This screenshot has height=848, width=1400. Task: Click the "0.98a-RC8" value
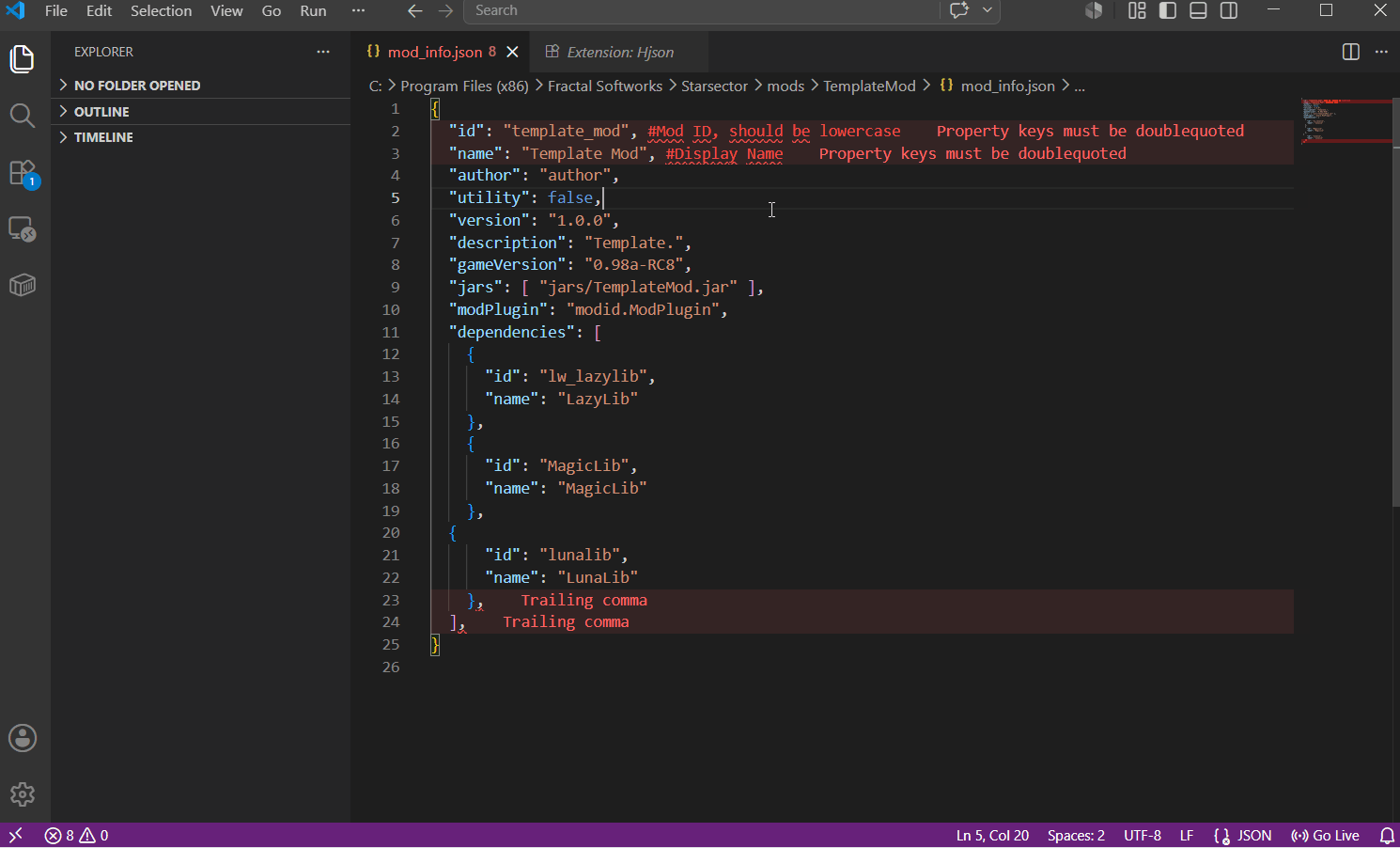[633, 264]
